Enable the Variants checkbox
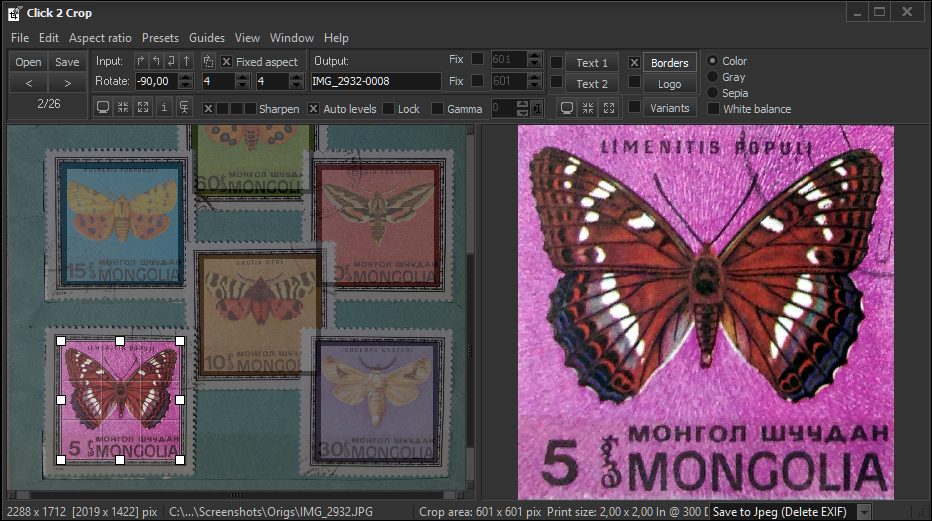This screenshot has height=521, width=932. coord(634,107)
